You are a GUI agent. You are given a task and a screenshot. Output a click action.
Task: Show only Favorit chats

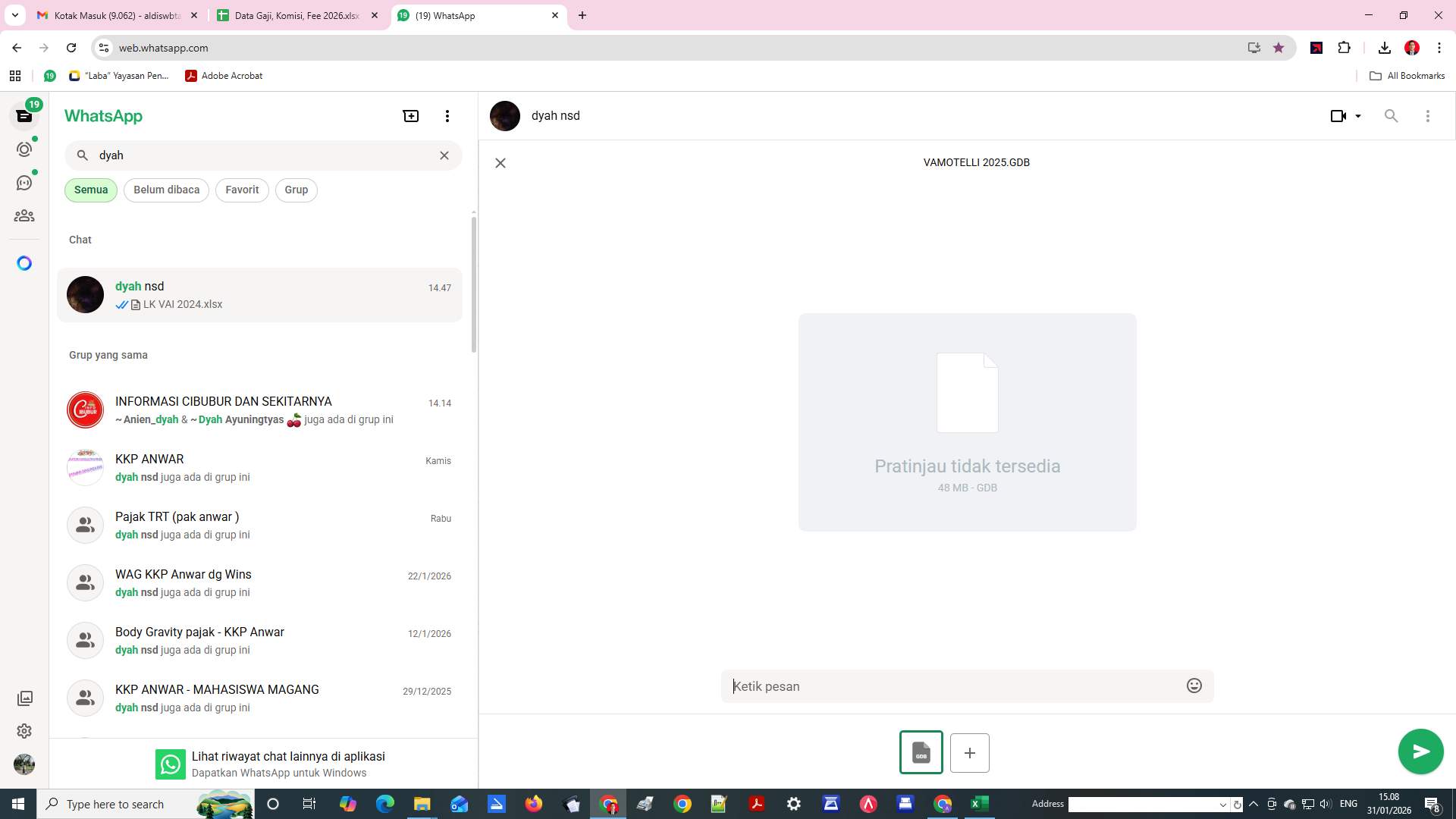coord(242,190)
